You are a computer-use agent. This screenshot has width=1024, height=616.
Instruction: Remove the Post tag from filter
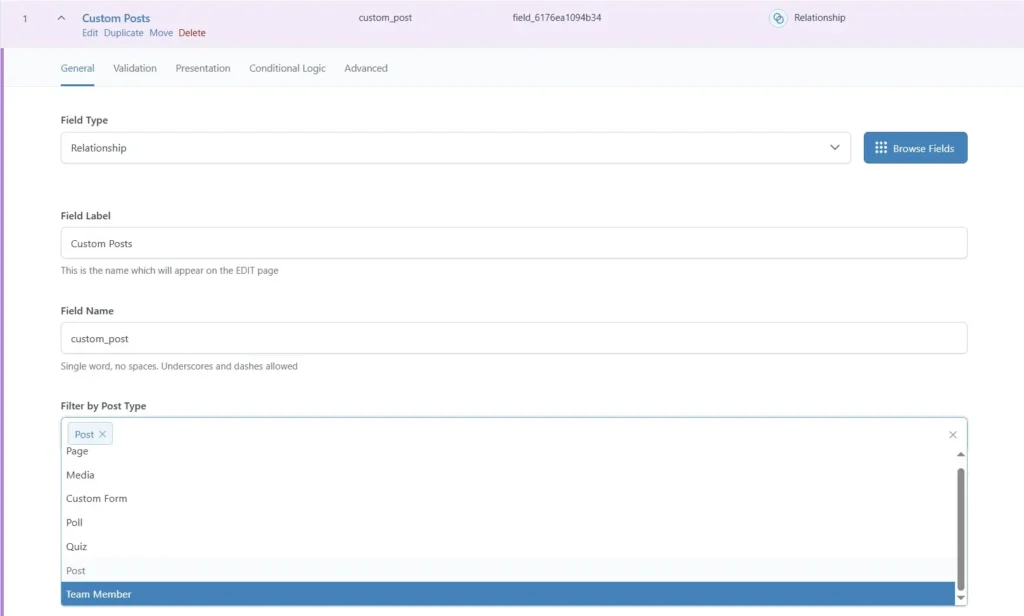pyautogui.click(x=102, y=434)
